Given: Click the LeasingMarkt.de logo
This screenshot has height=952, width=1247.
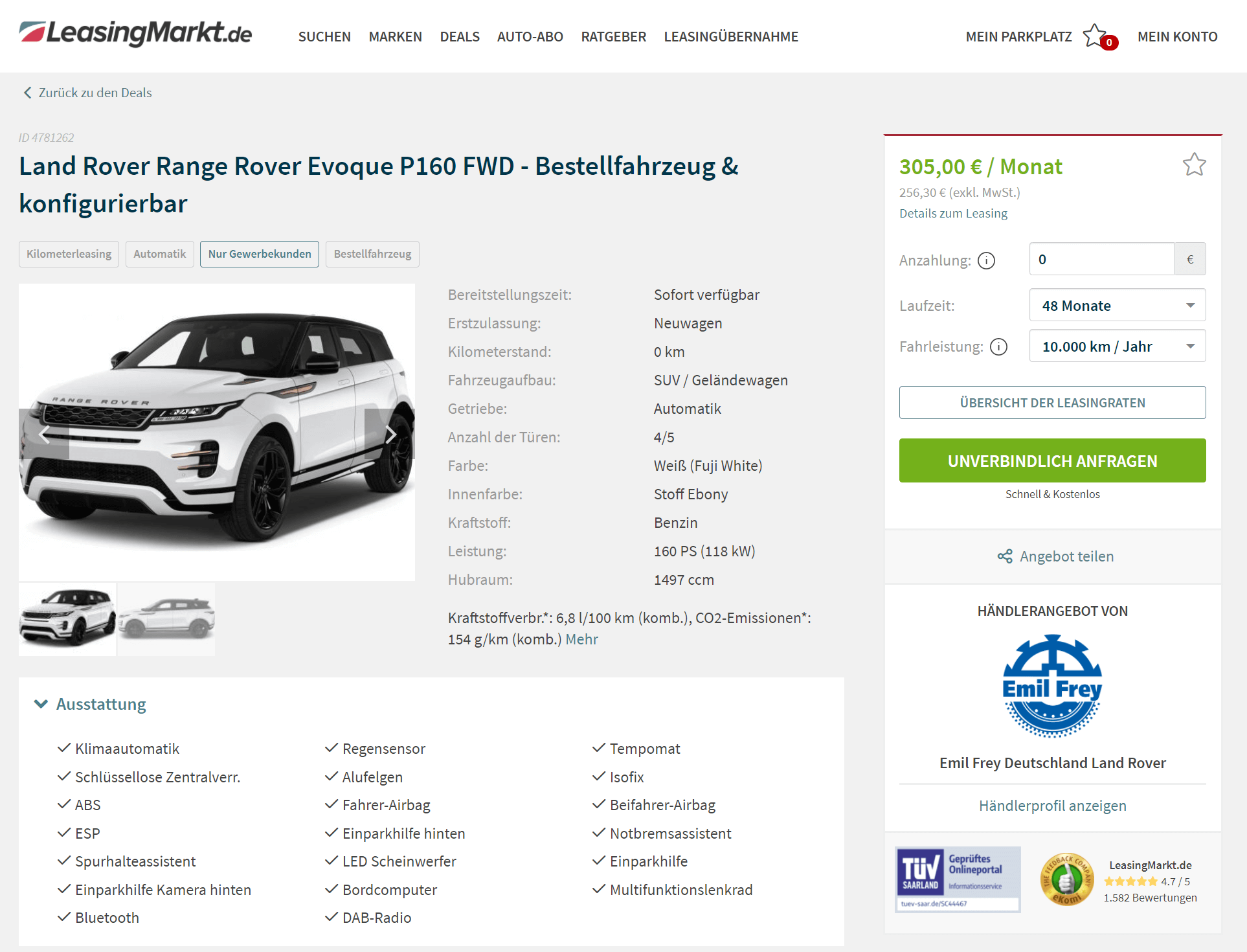Looking at the screenshot, I should 135,33.
